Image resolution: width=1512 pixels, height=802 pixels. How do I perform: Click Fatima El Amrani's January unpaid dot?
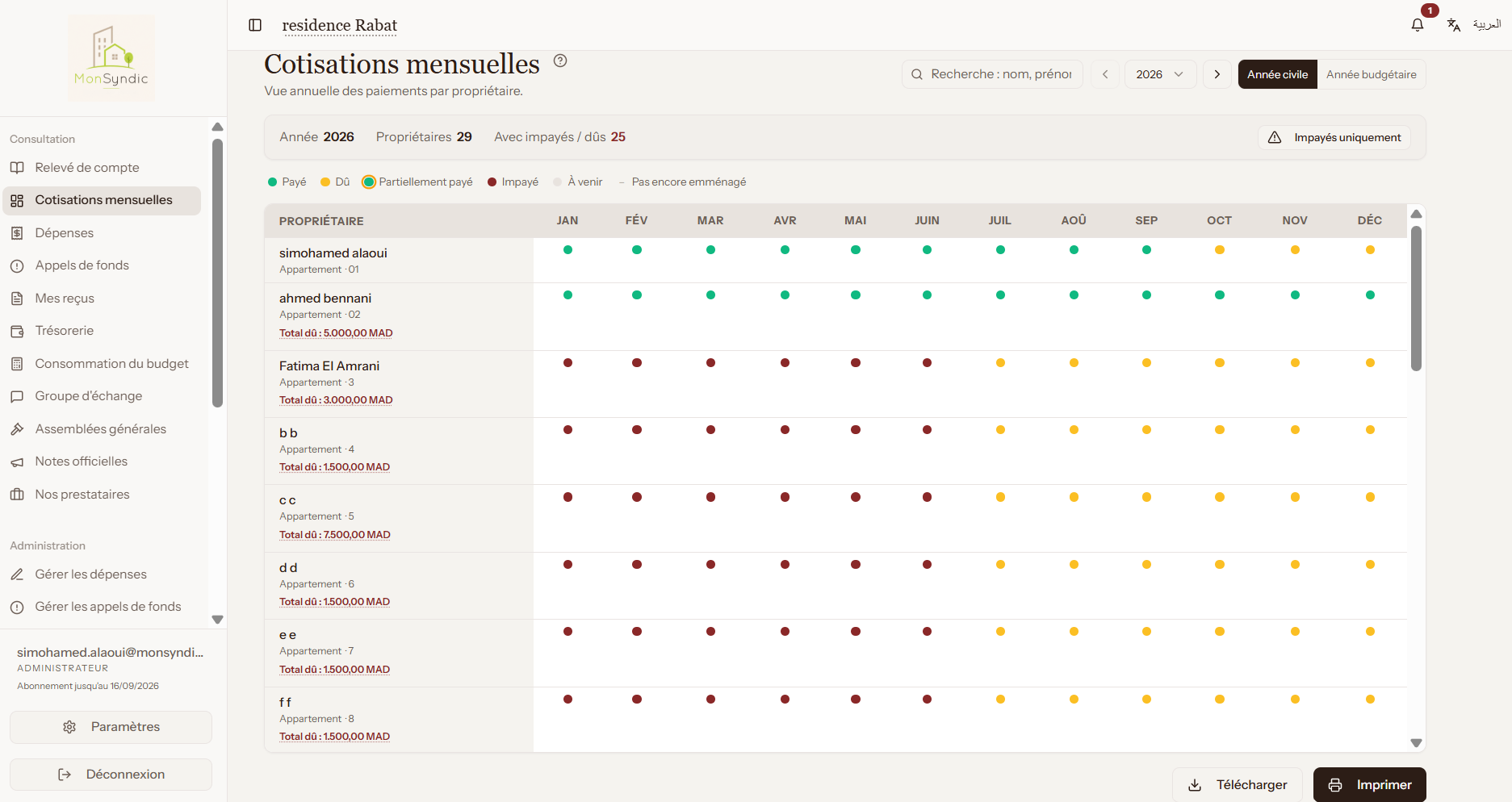tap(568, 363)
